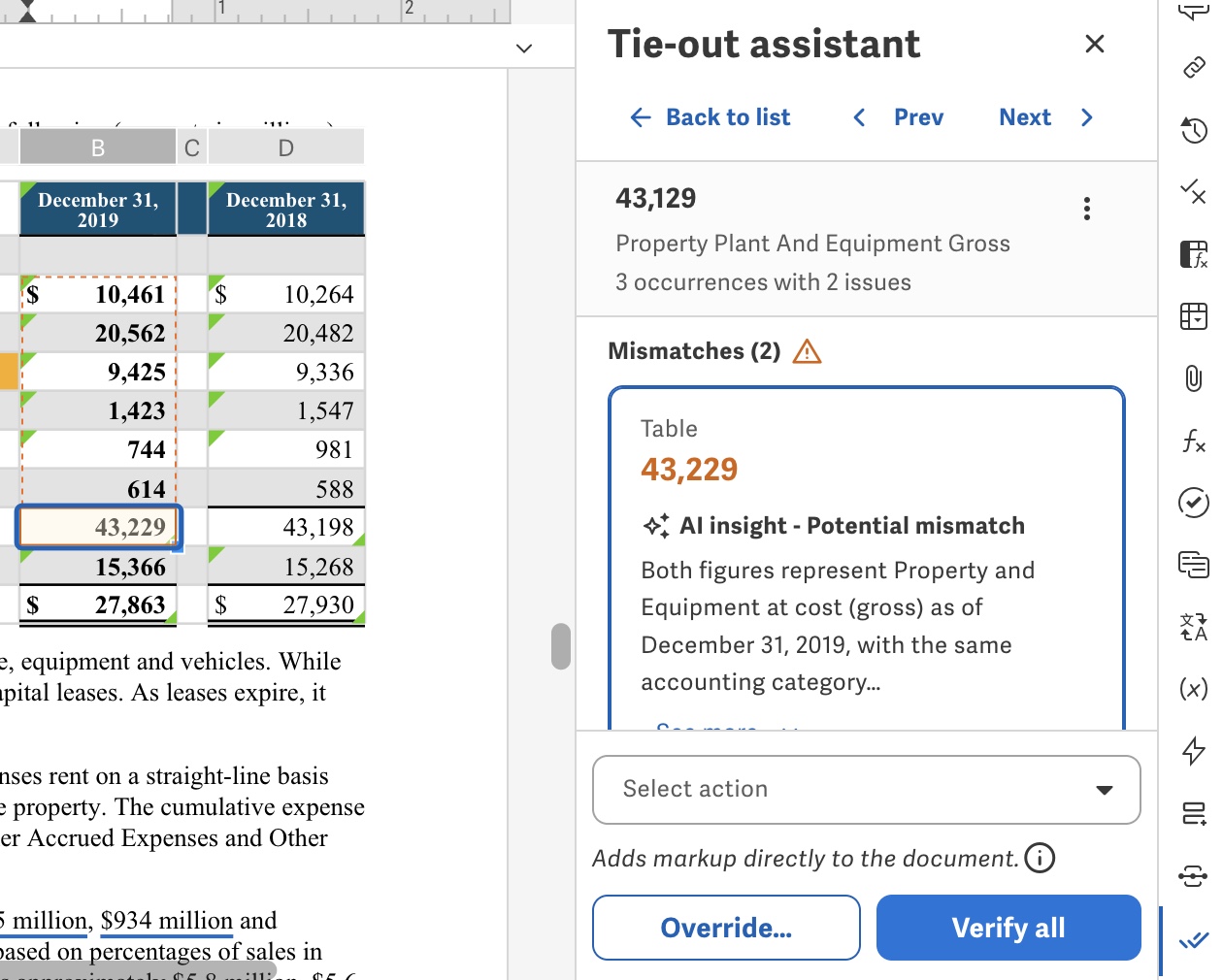Viewport: 1223px width, 980px height.
Task: Click the orange 43,229 mismatch value
Action: pos(689,470)
